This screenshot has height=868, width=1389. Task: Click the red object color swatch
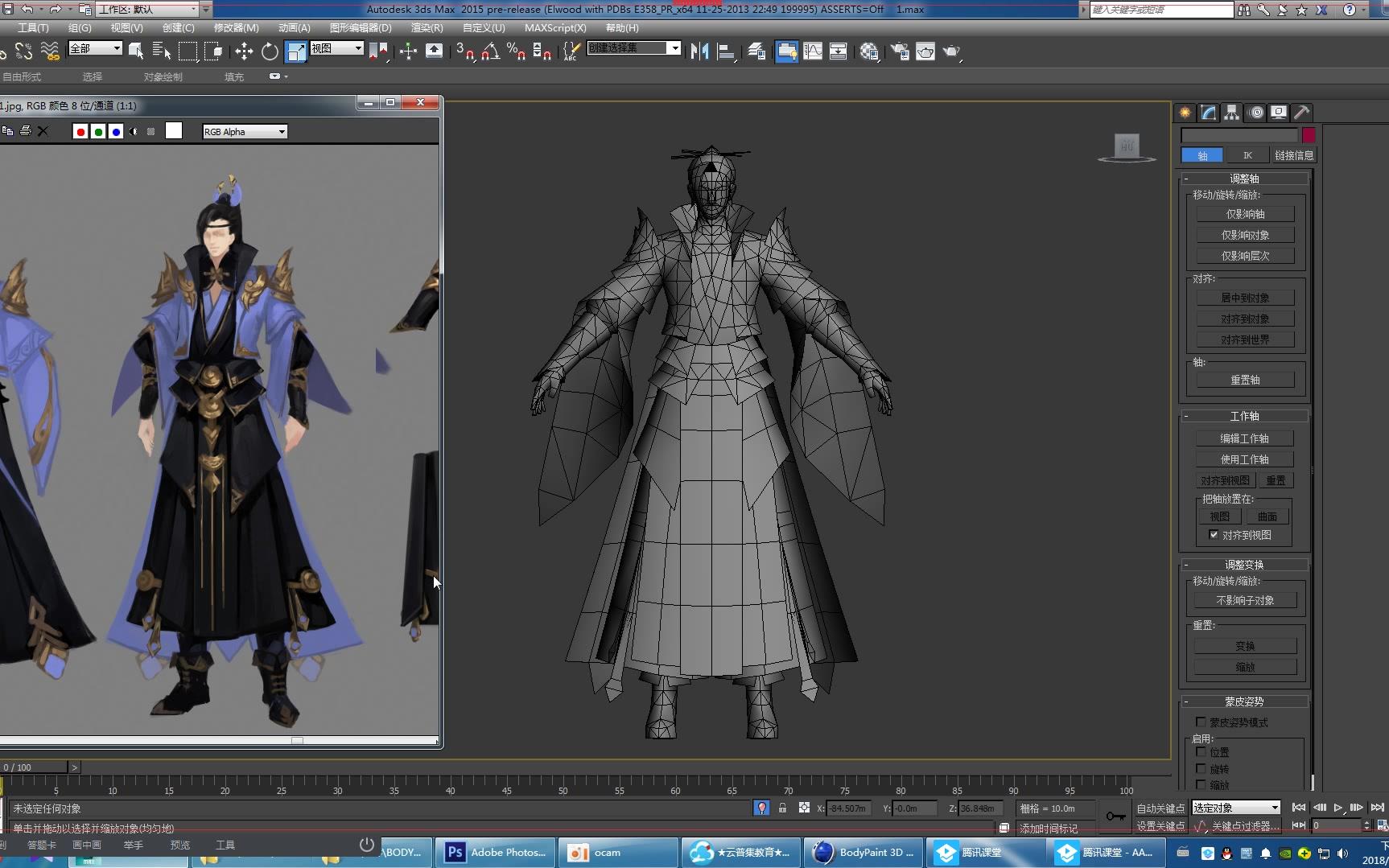1309,135
